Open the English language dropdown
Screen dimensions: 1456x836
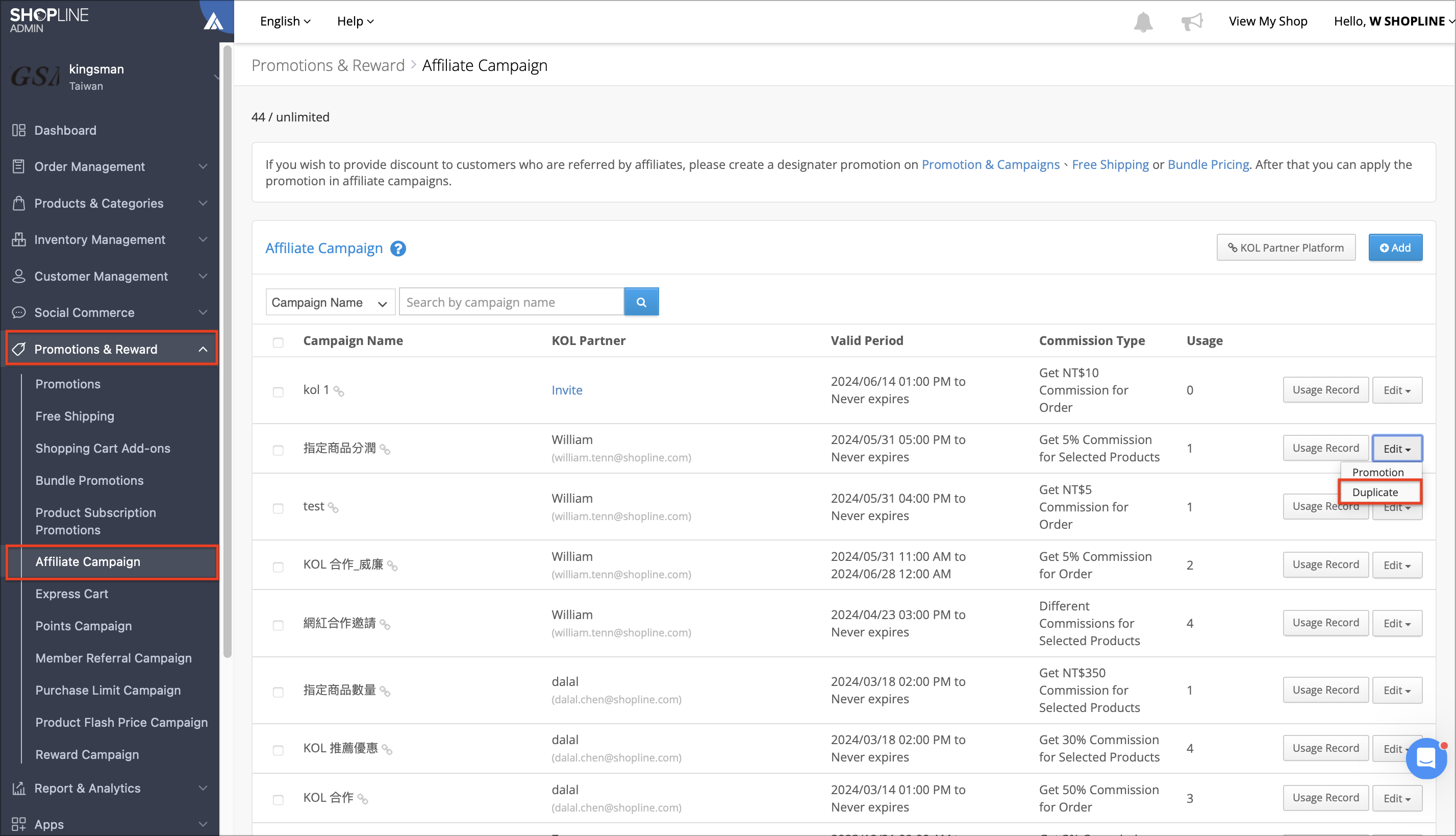285,21
